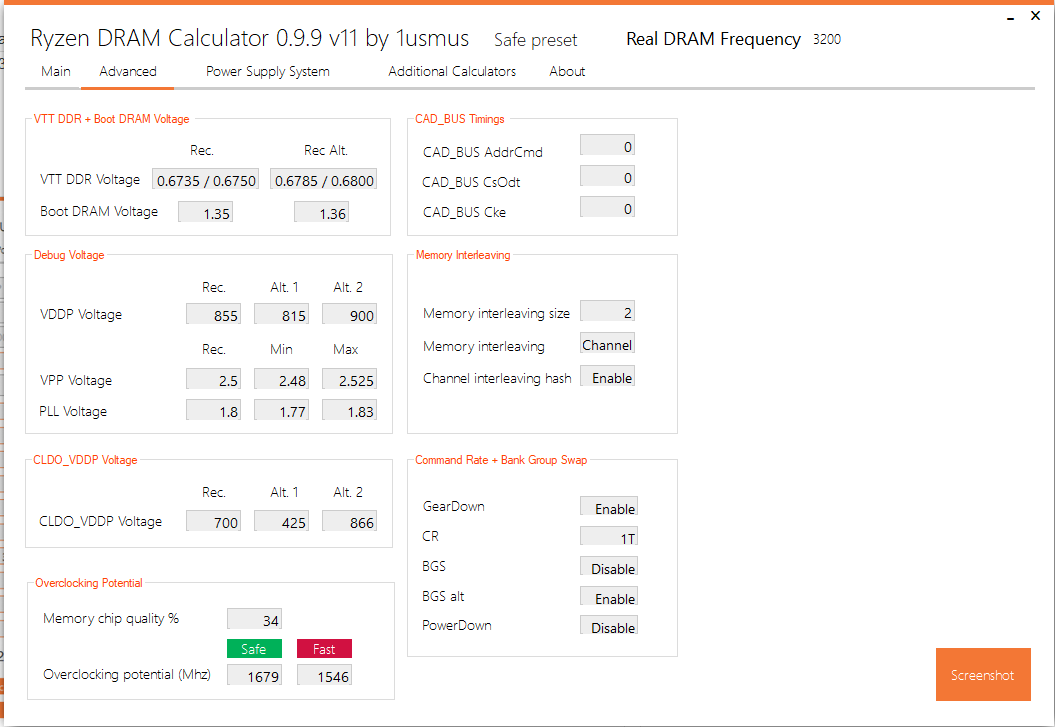Go to the Additional Calculators tab

[452, 71]
